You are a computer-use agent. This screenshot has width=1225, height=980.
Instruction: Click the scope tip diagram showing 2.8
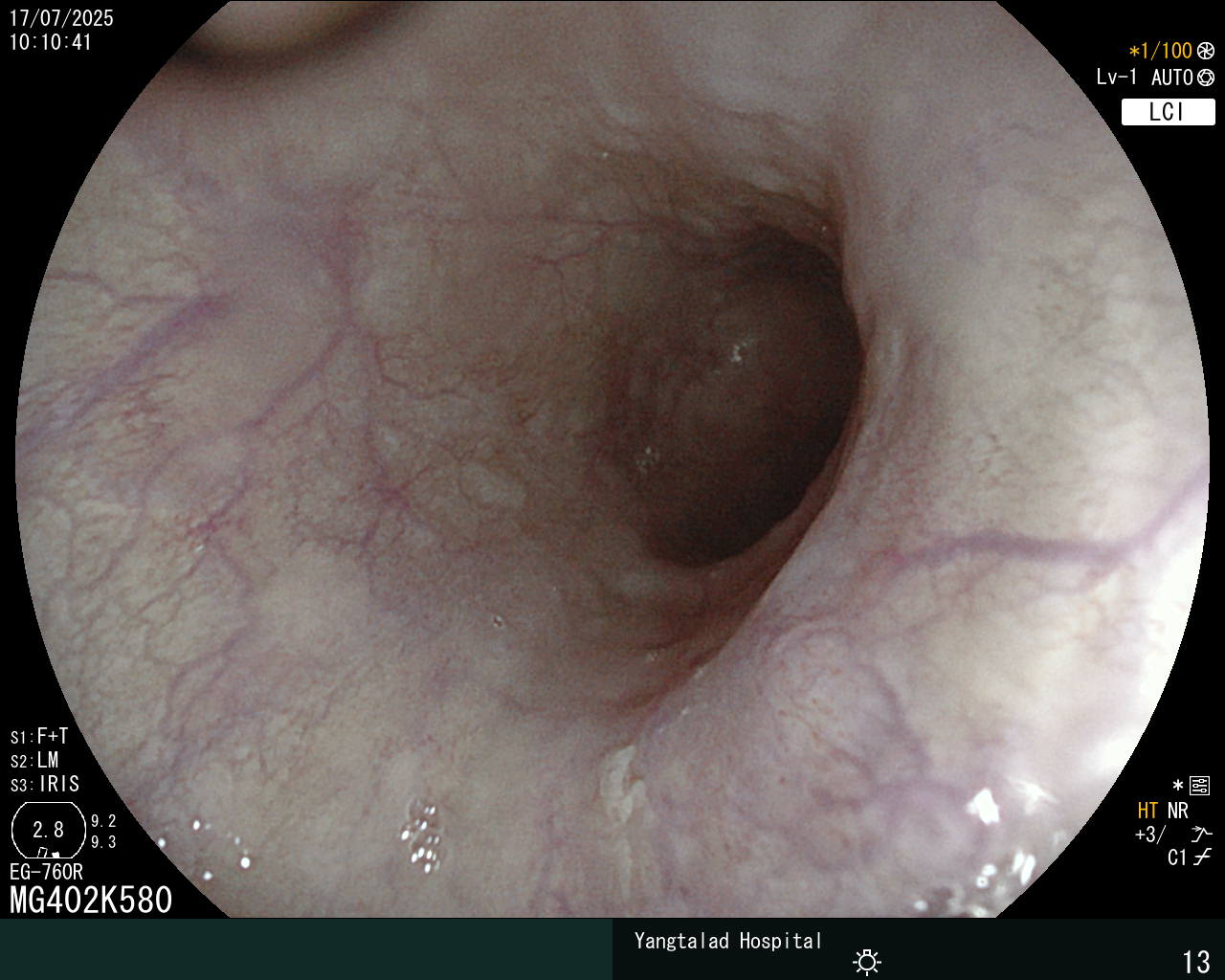tap(48, 830)
